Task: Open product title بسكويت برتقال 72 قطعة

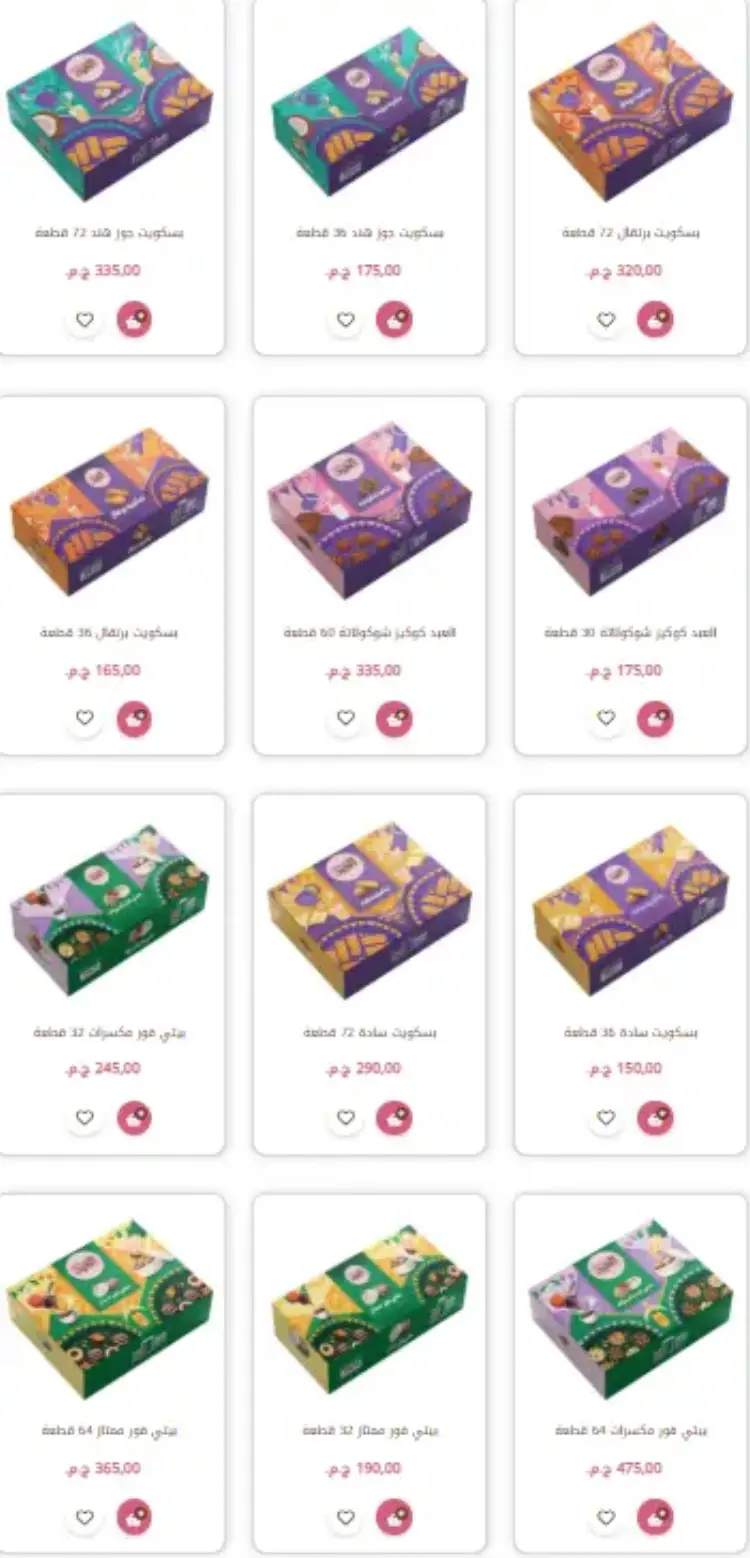Action: [630, 233]
